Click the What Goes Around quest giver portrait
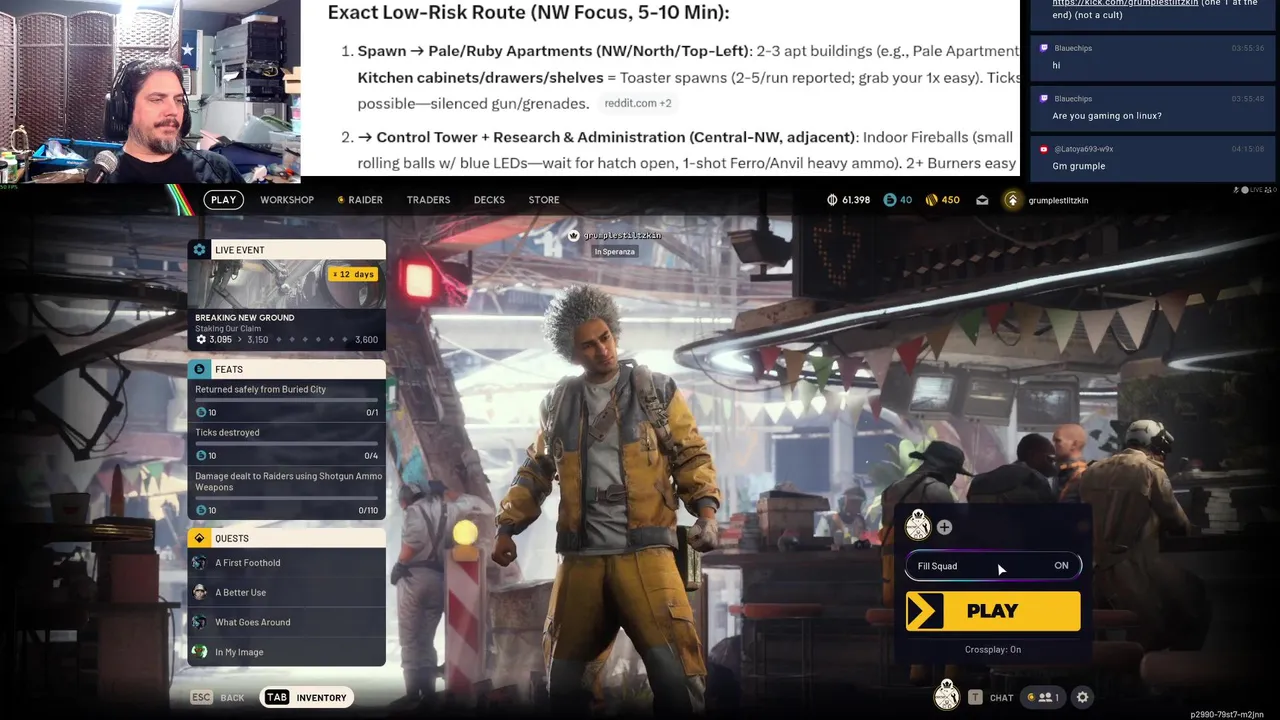 [x=200, y=622]
